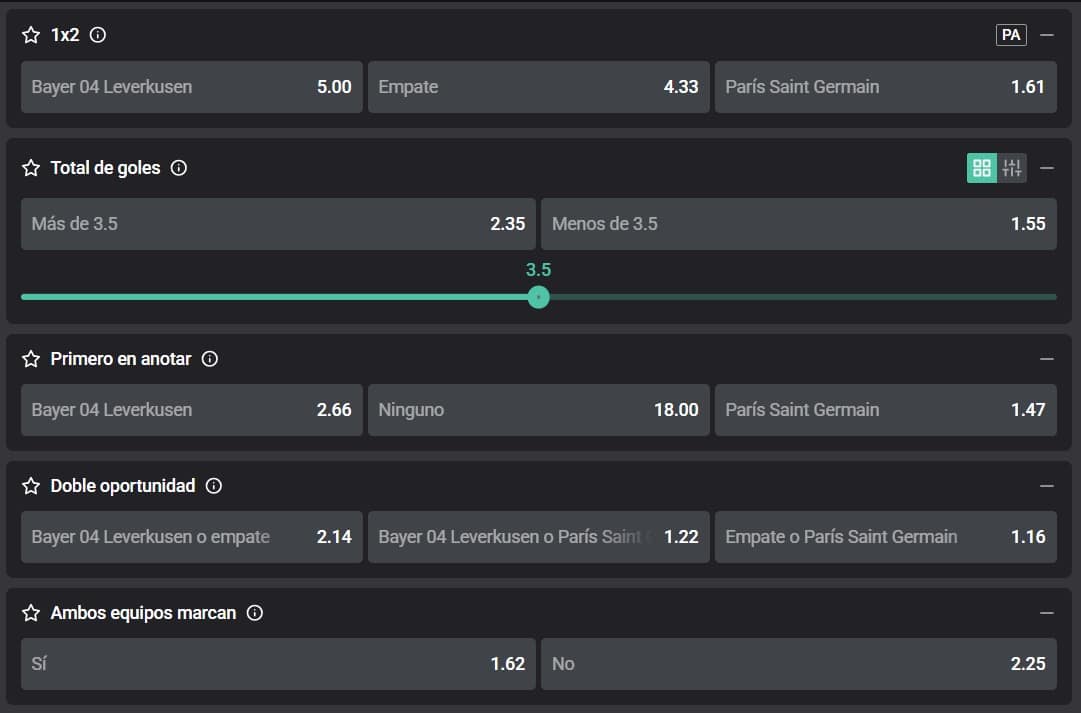Favorite the 1x2 market with star icon
The image size is (1081, 713).
tap(31, 35)
